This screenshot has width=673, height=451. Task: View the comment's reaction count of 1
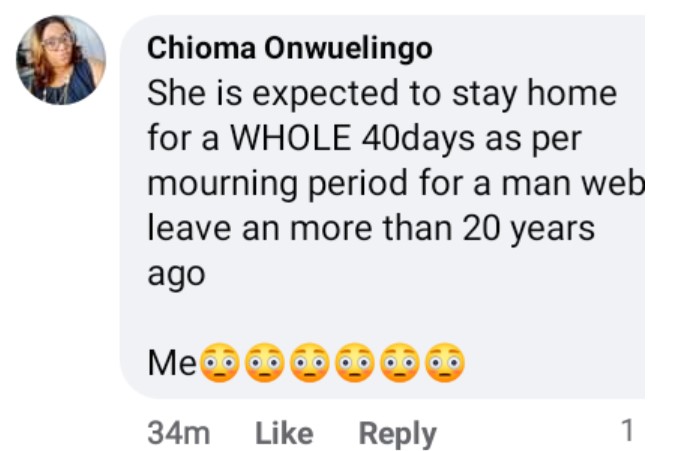pyautogui.click(x=627, y=431)
